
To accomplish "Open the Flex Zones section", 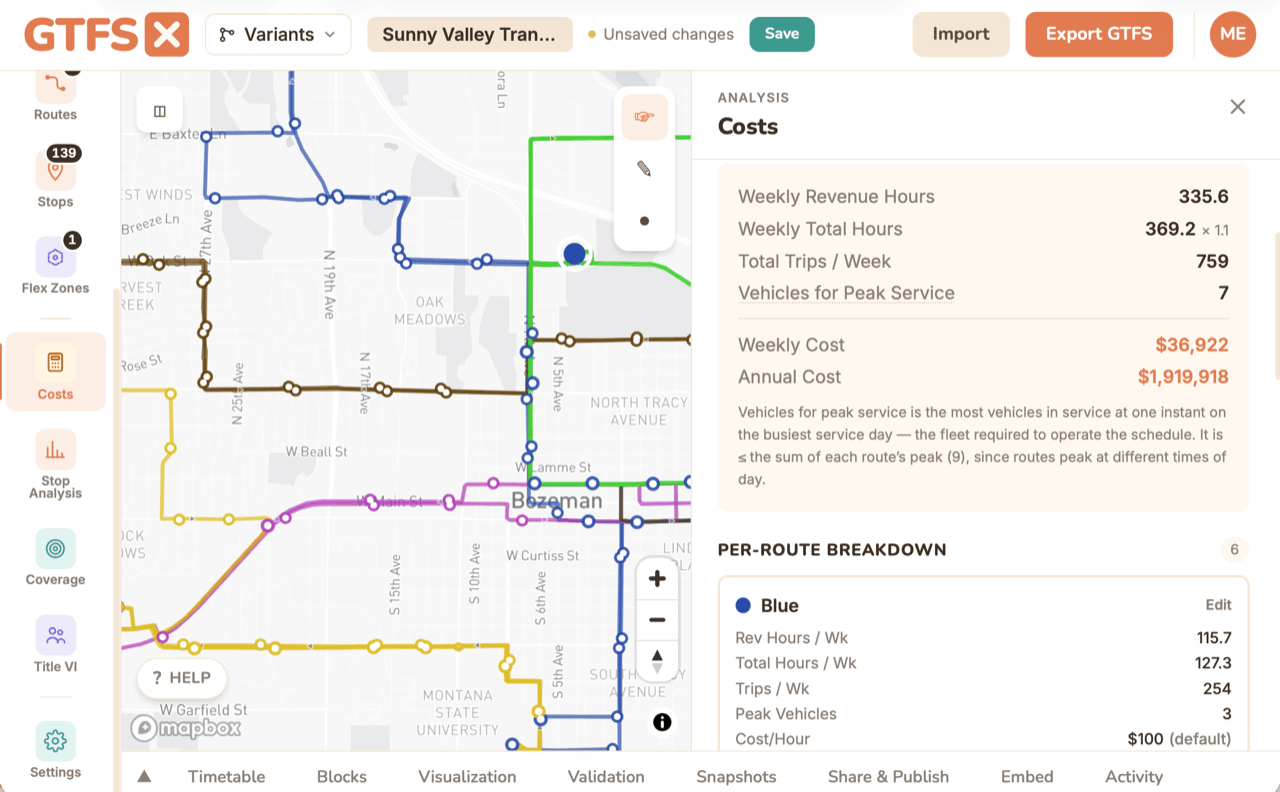I will [x=55, y=266].
